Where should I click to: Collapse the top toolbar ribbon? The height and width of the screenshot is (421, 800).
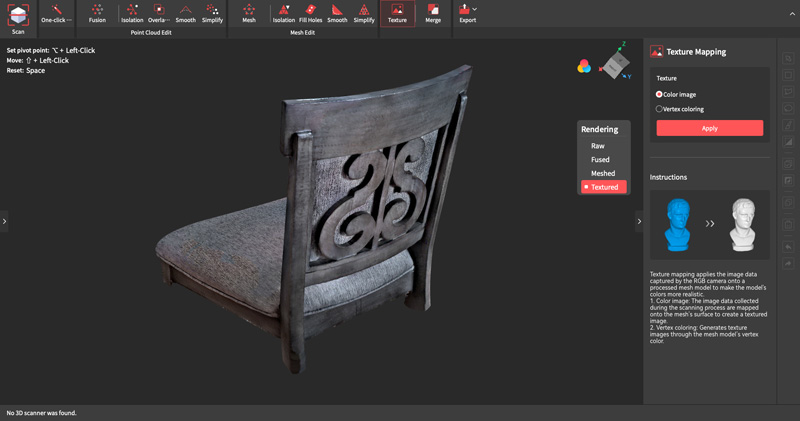click(x=792, y=14)
